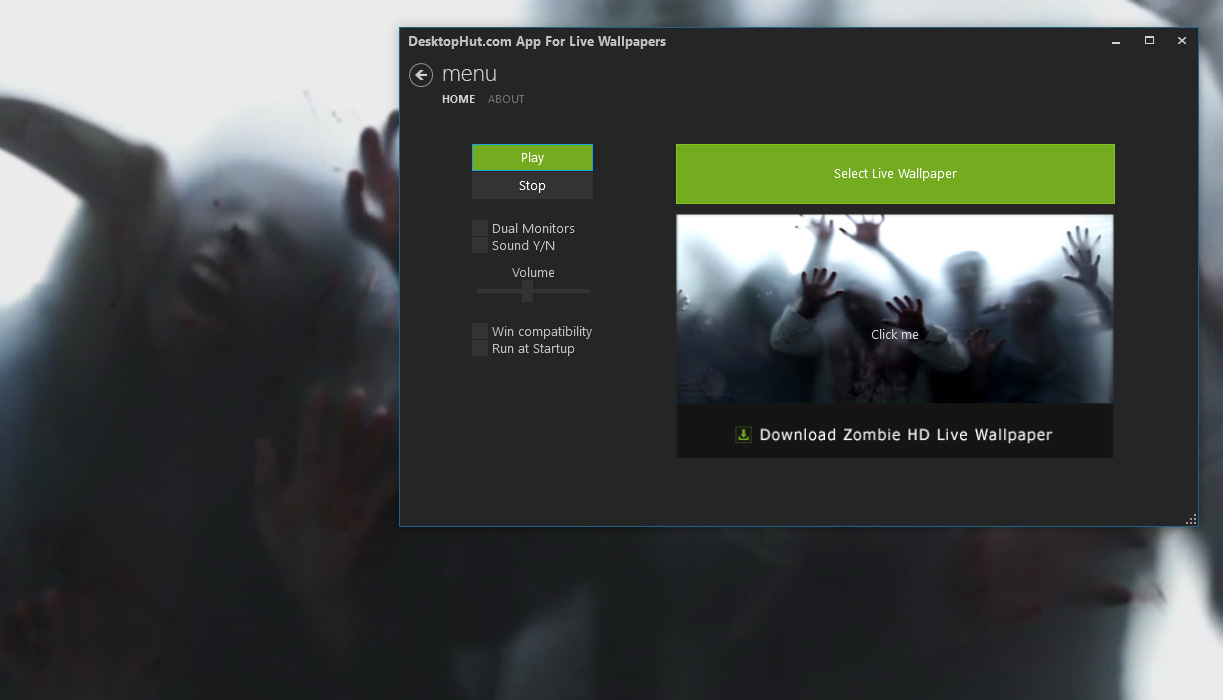Maximize the DesktopHut app window
Image resolution: width=1223 pixels, height=700 pixels.
click(x=1149, y=41)
